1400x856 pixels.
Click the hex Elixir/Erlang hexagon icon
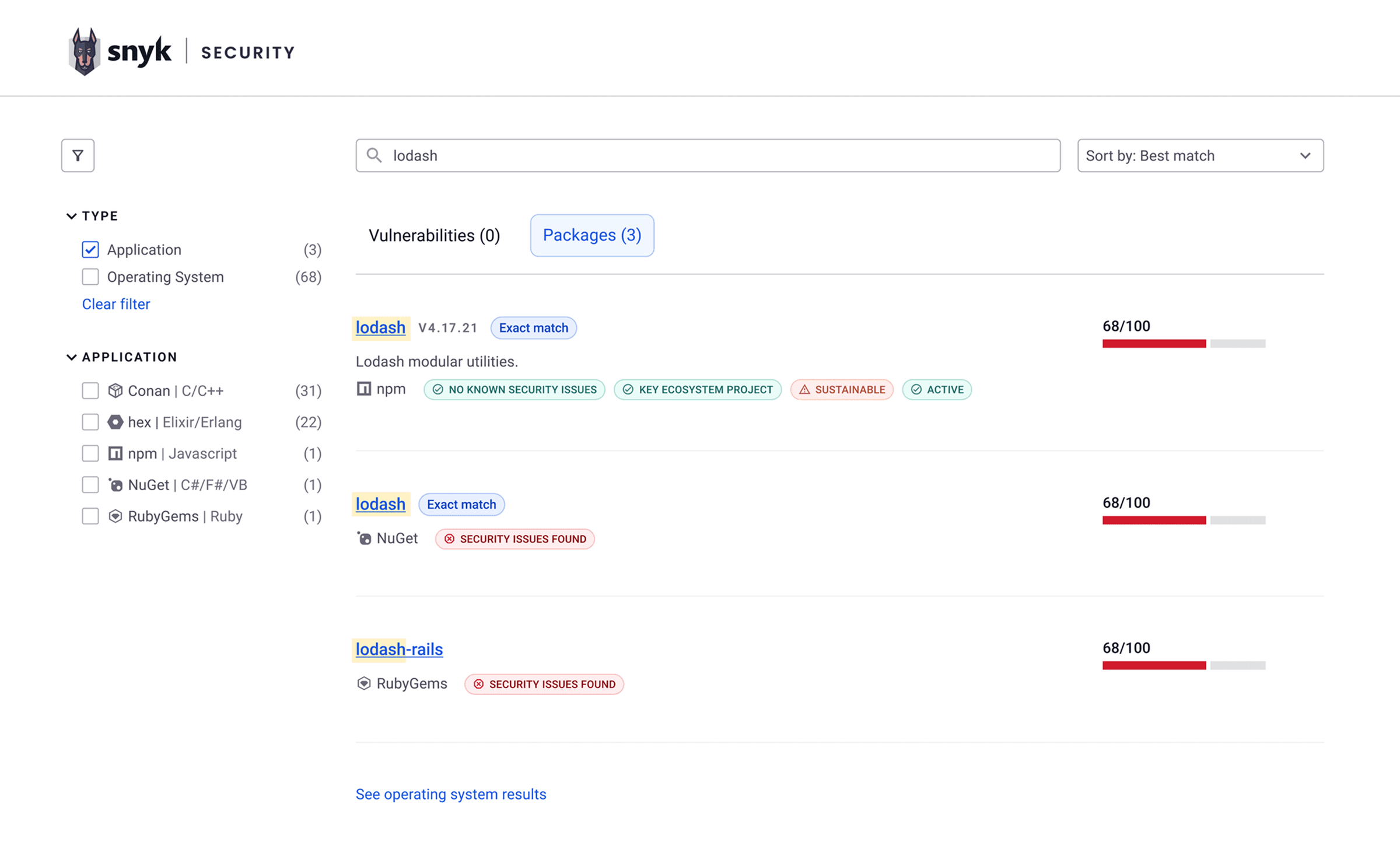(x=116, y=422)
